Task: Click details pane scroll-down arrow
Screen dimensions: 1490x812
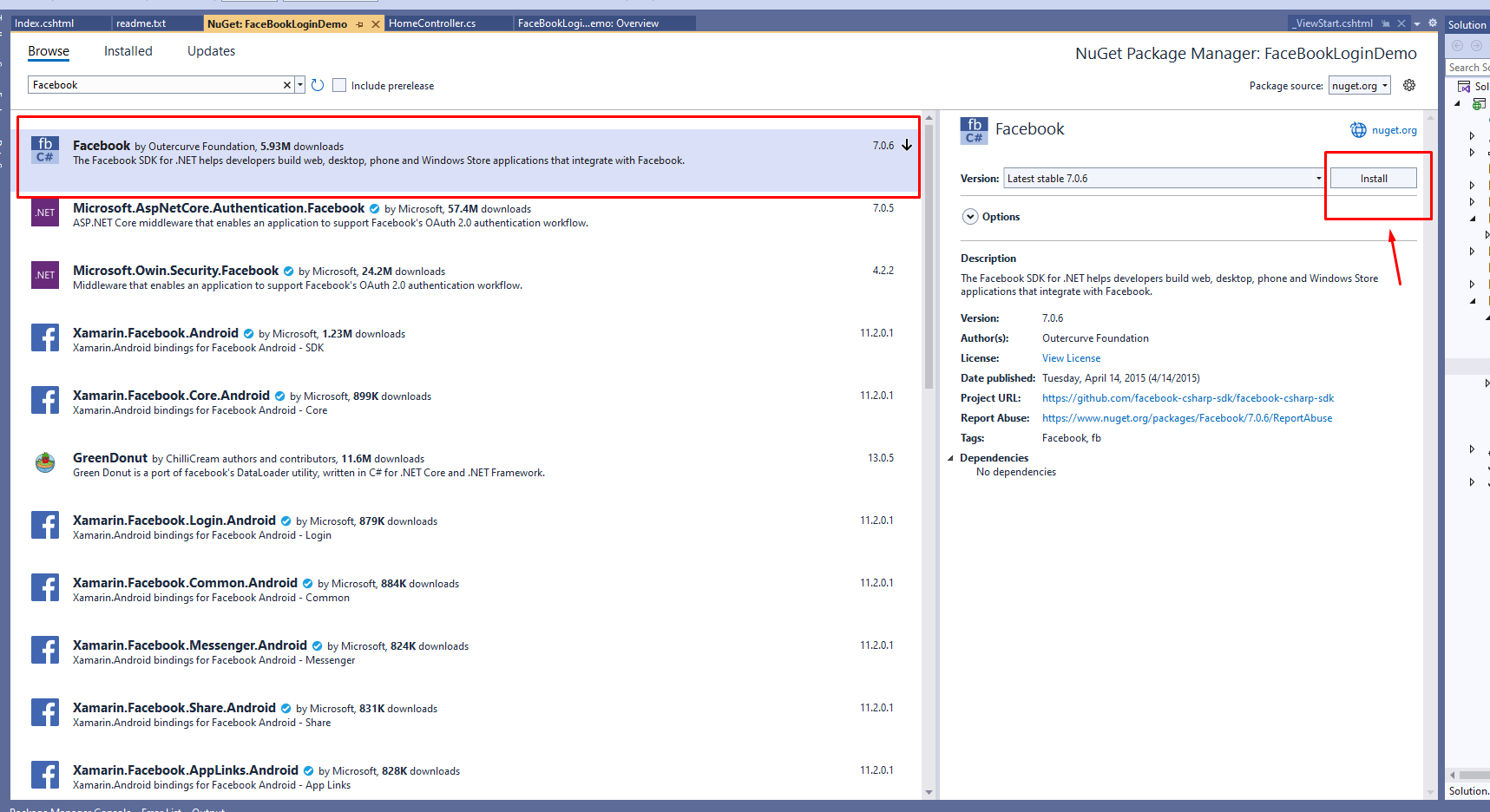Action: click(1431, 792)
